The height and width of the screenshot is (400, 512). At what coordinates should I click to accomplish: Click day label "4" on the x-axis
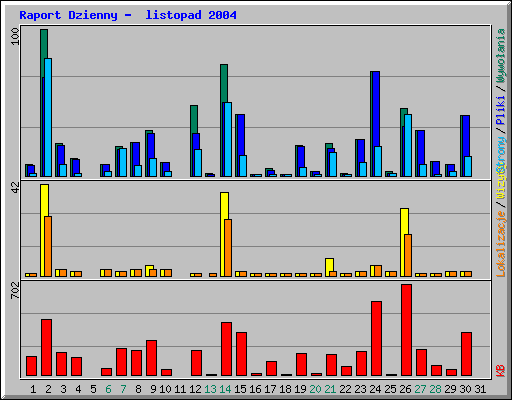pos(78,389)
